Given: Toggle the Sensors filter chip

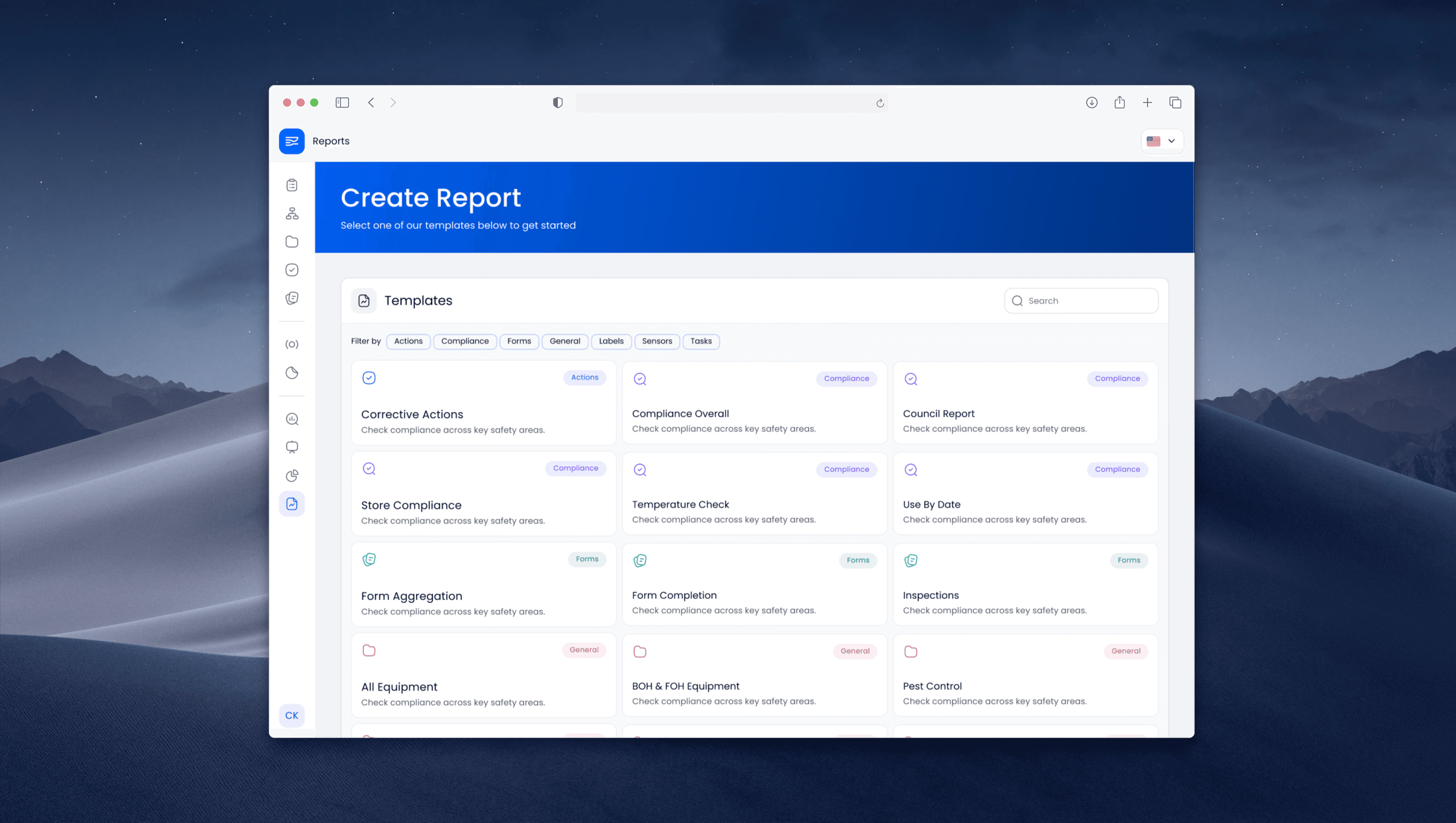Looking at the screenshot, I should pos(656,341).
